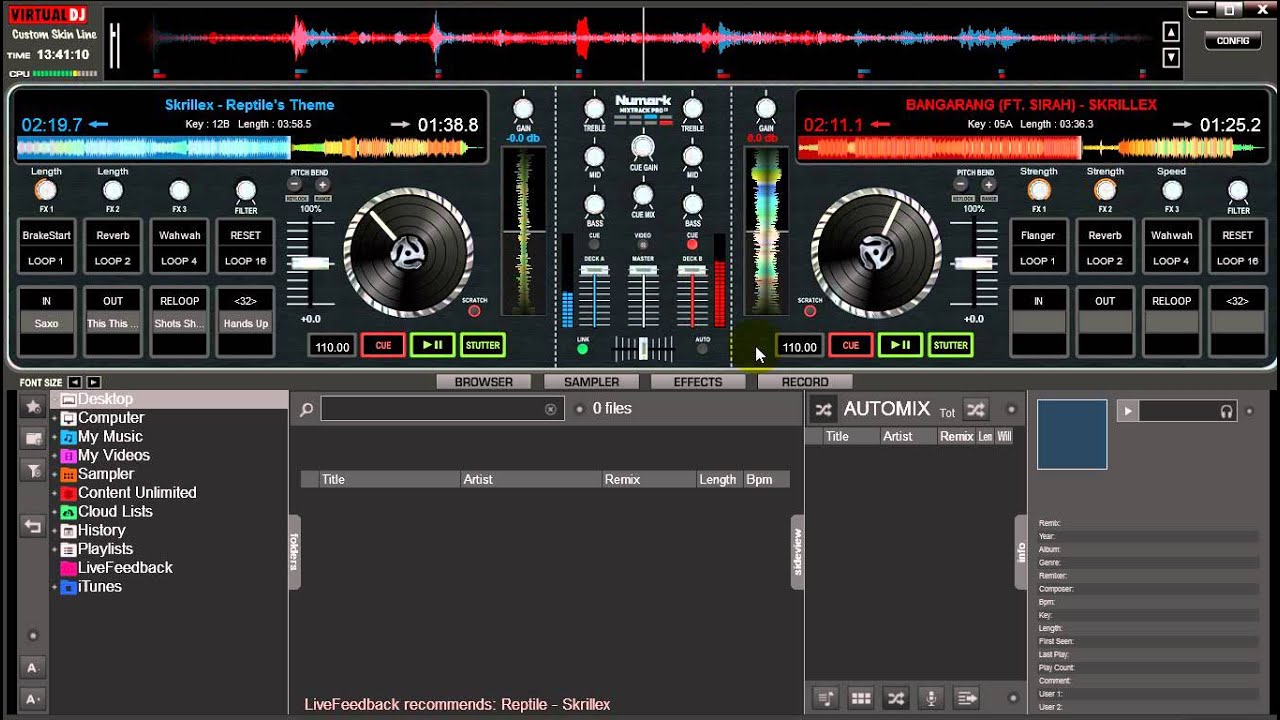Click the grid view icon below the Automix list
The image size is (1280, 720).
tap(860, 698)
